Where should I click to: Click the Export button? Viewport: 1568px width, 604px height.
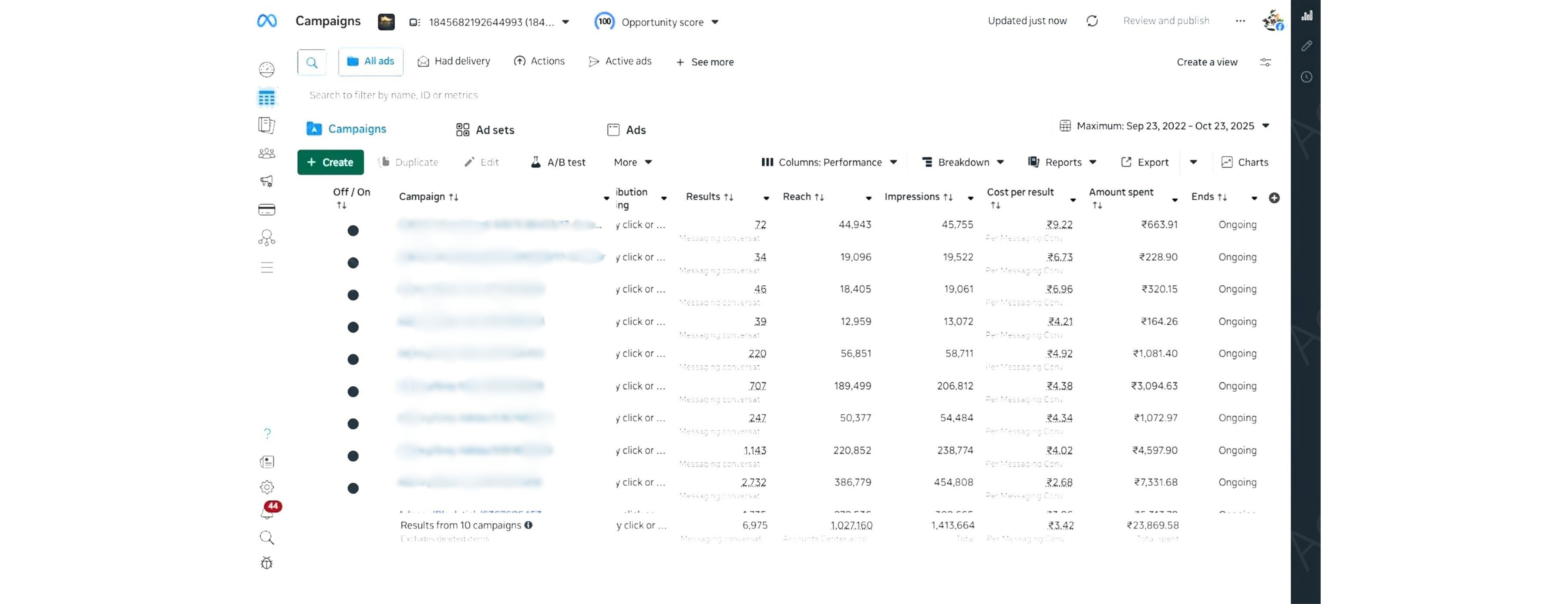coord(1145,163)
